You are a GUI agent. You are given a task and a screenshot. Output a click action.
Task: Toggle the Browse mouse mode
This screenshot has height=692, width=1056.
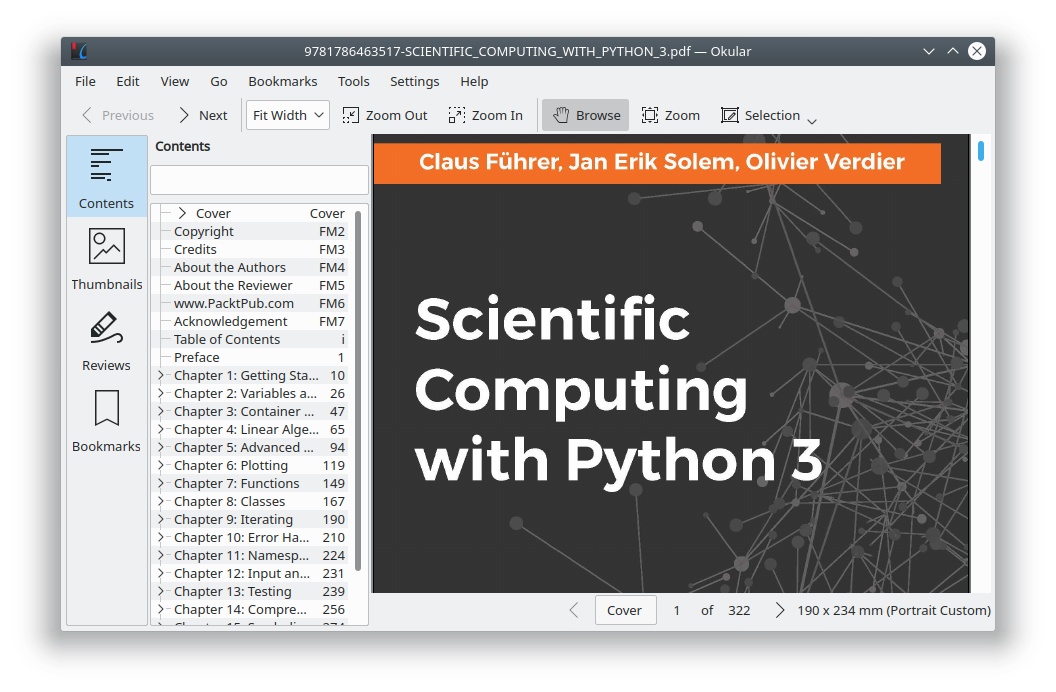coord(586,115)
